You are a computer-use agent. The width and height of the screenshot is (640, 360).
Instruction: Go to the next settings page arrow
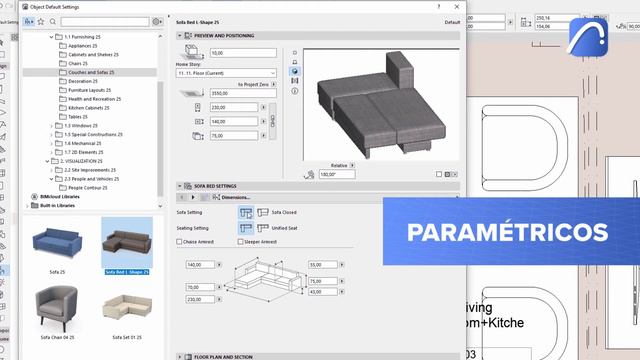point(193,198)
